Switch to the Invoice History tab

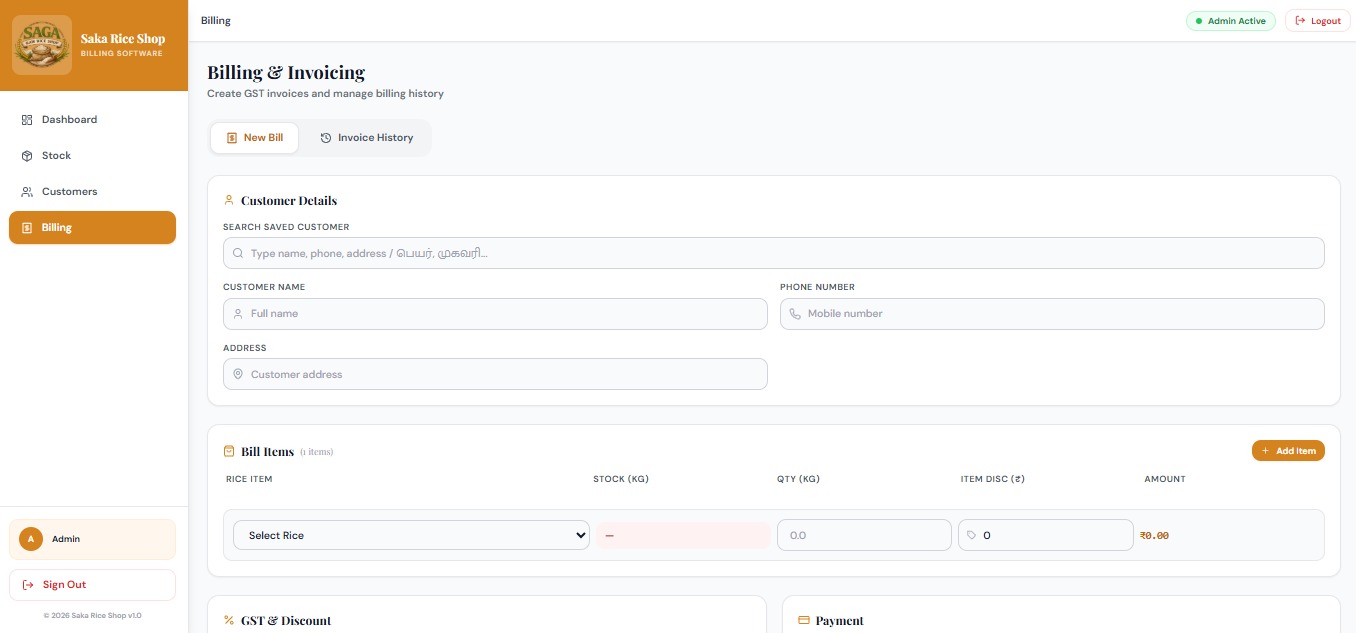tap(366, 138)
